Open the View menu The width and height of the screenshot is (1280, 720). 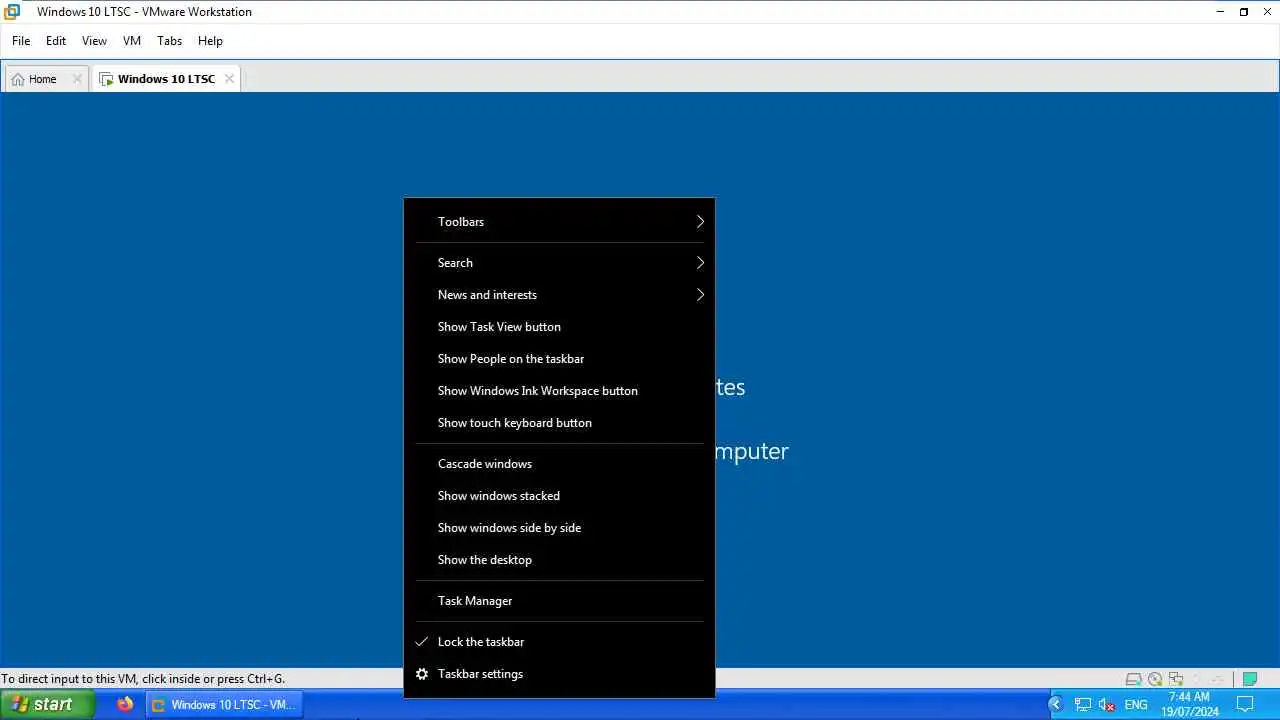[x=94, y=41]
